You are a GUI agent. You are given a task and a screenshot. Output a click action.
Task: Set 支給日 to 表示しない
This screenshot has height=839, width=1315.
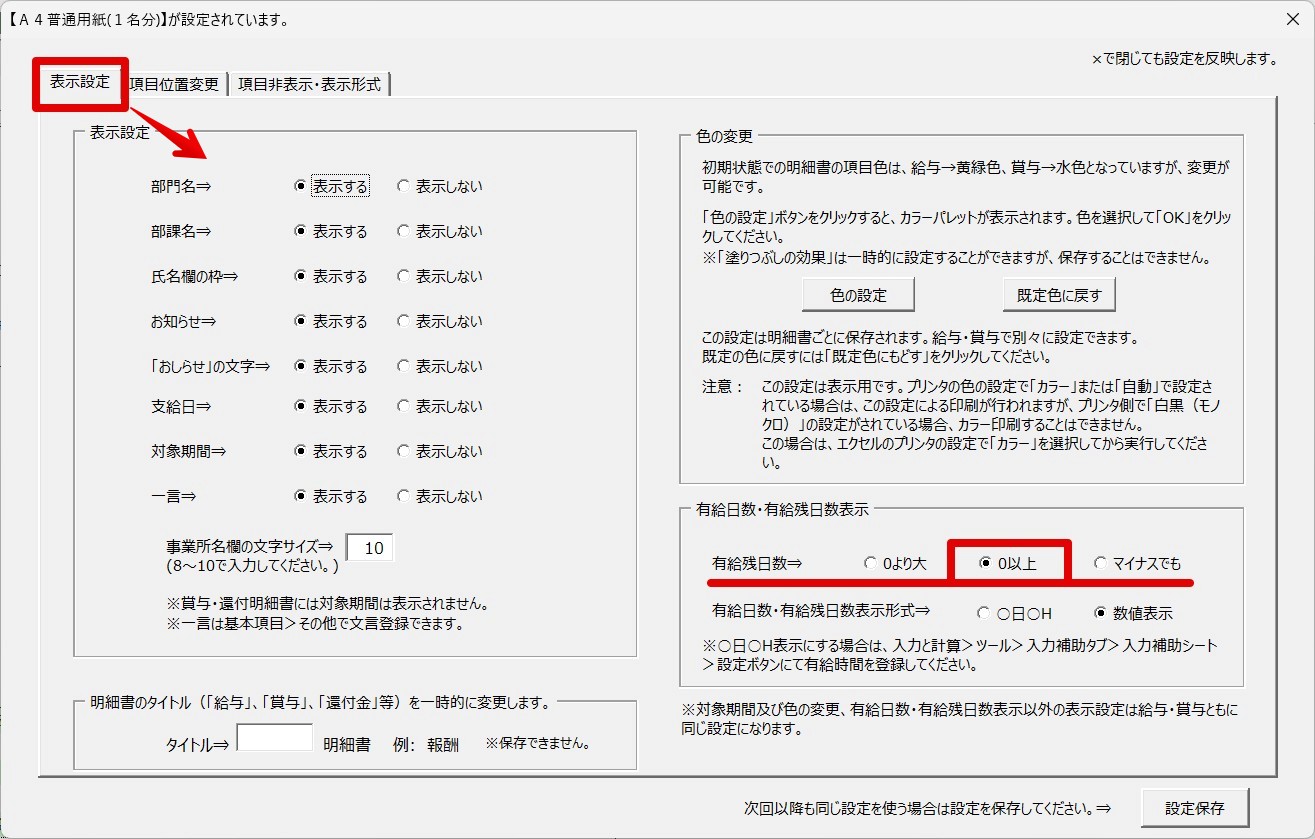[403, 407]
